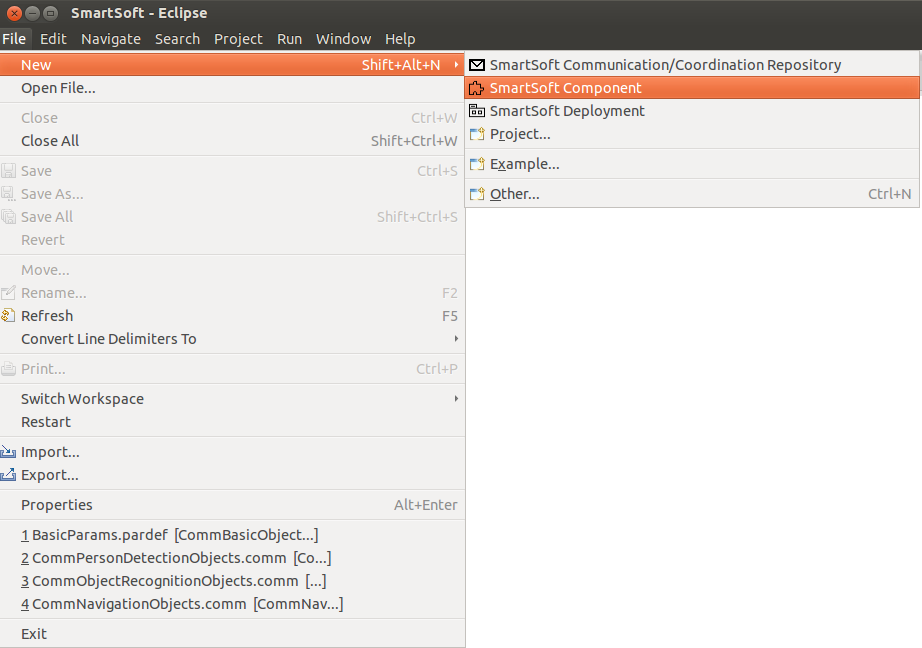Click the Save As icon
922x648 pixels.
click(8, 194)
